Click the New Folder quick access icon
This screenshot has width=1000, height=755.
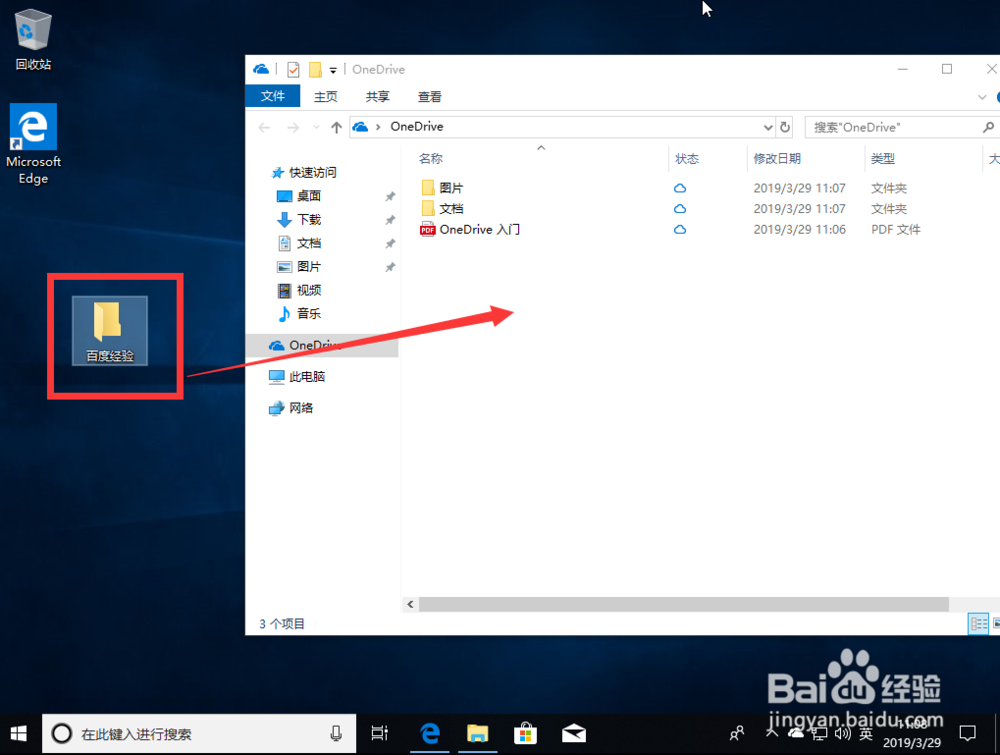click(x=315, y=70)
